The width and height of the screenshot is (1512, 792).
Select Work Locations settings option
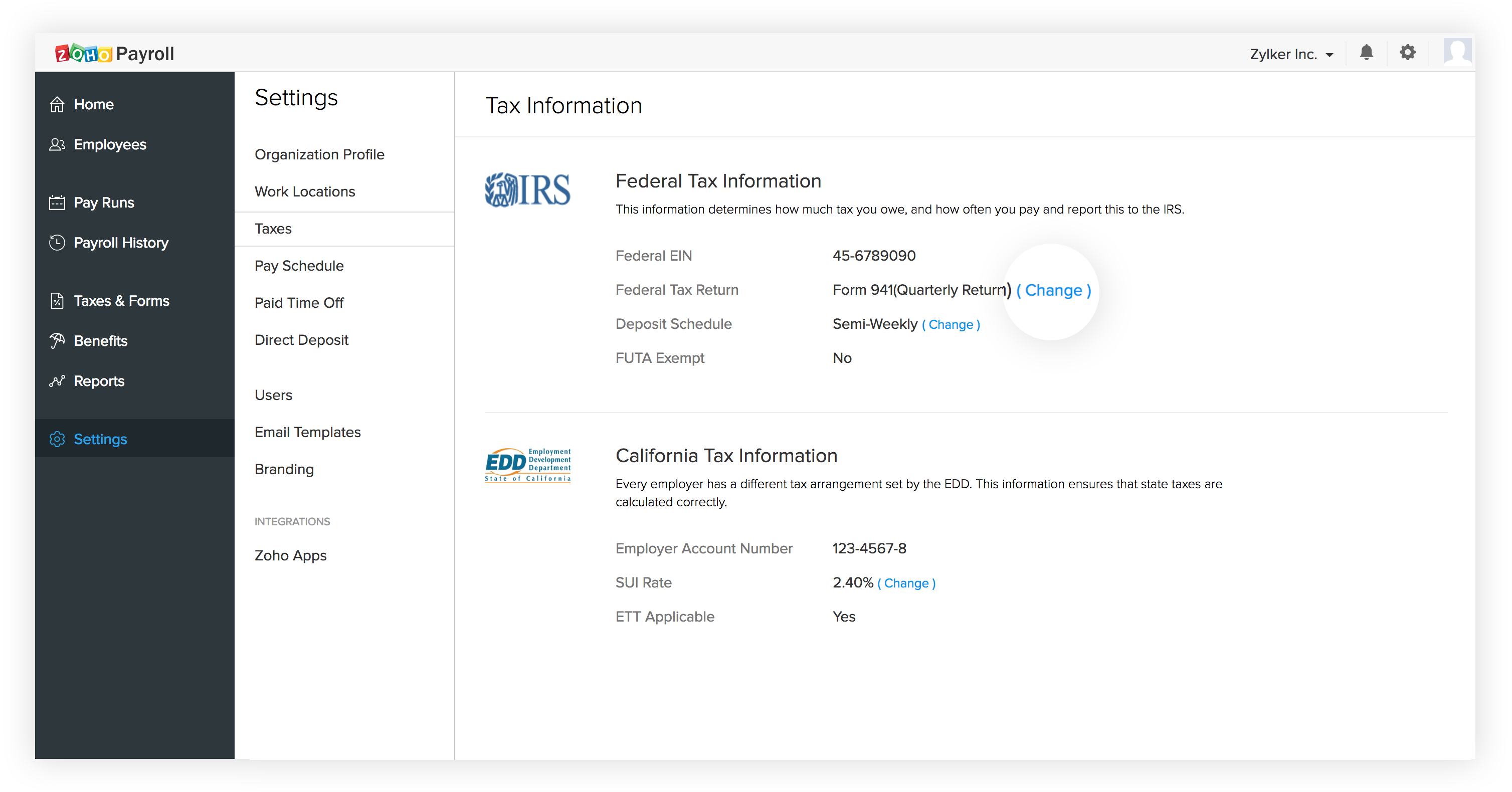coord(305,191)
